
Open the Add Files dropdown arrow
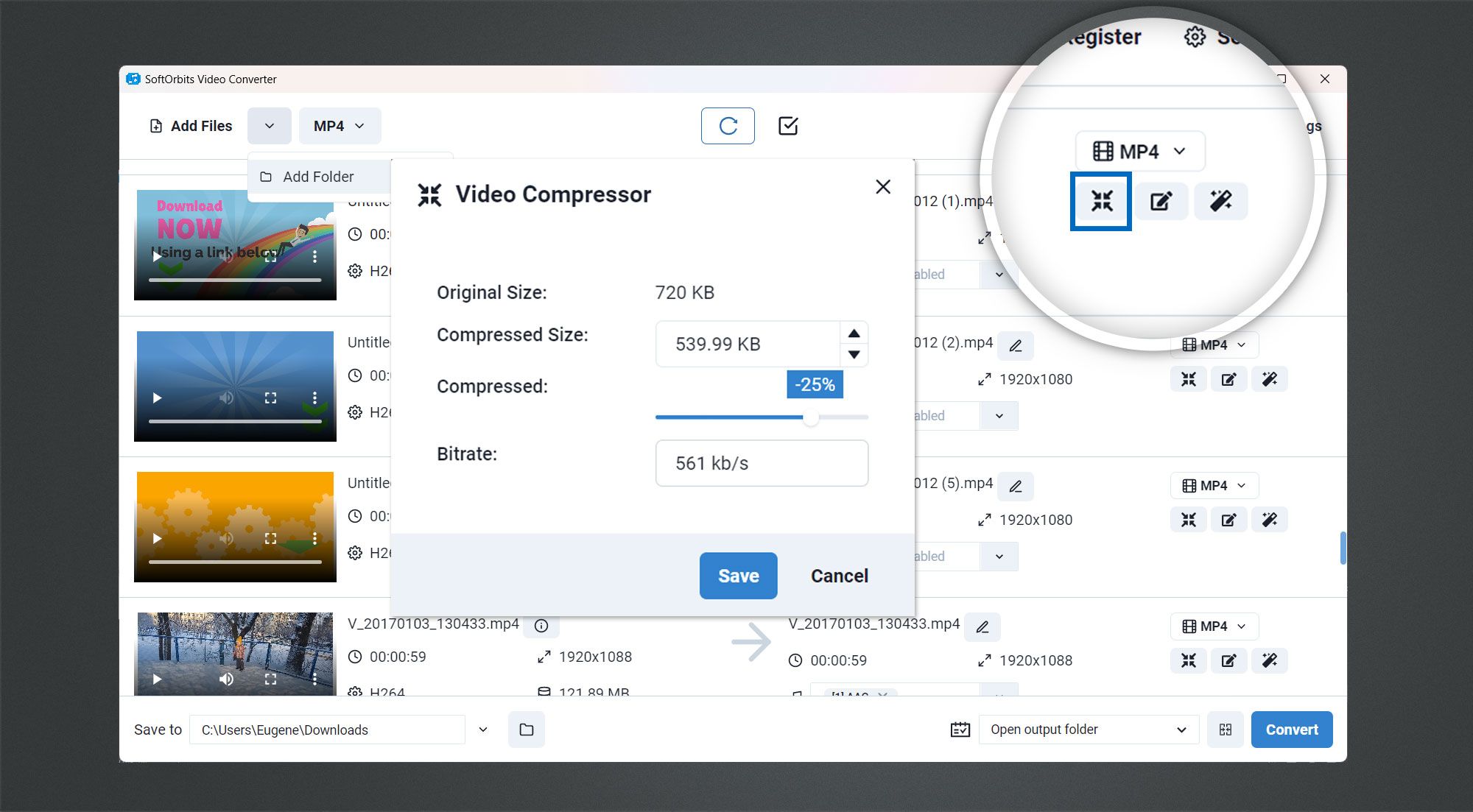coord(268,125)
